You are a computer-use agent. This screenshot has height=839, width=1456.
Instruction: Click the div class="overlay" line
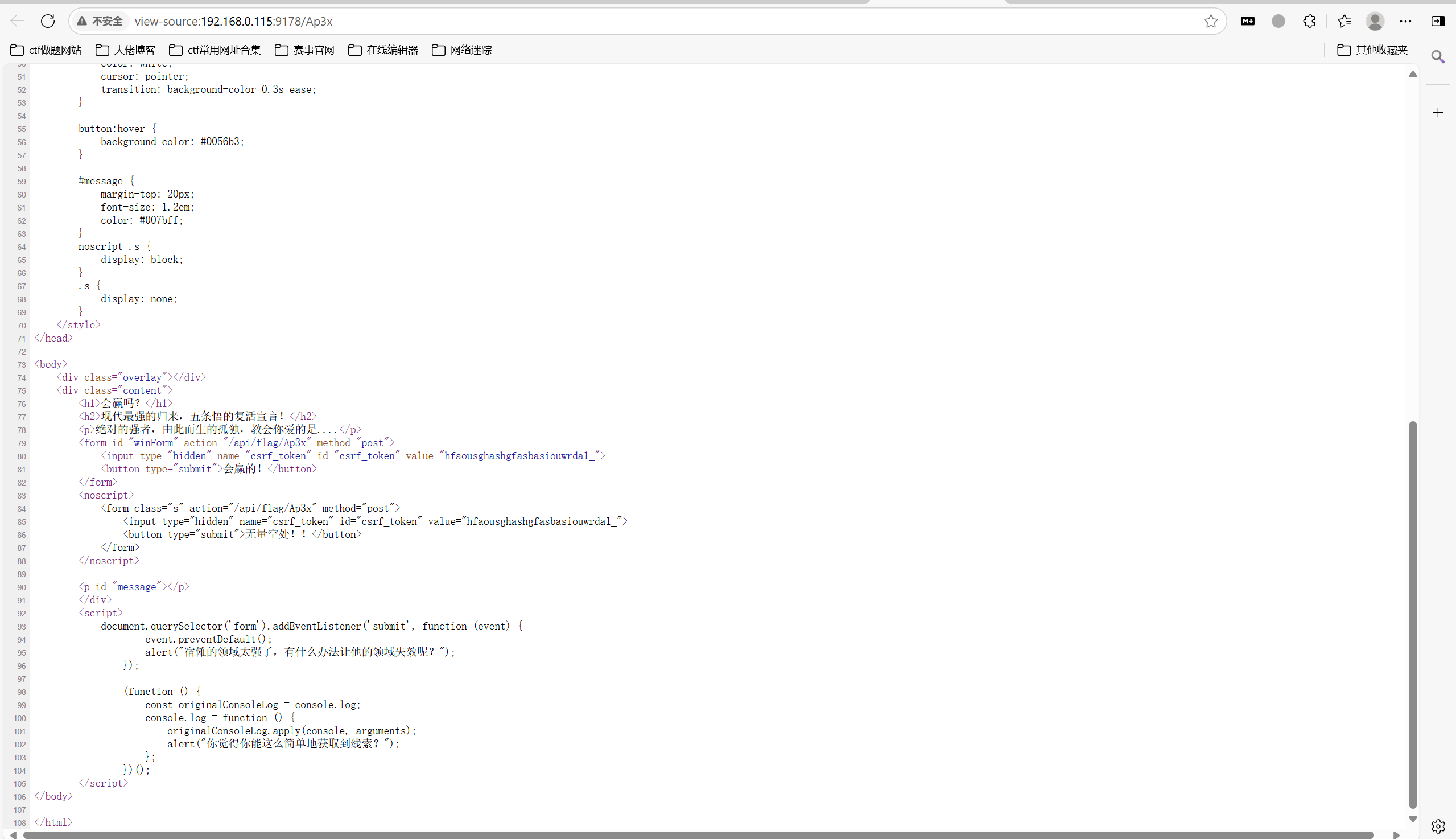coord(131,377)
